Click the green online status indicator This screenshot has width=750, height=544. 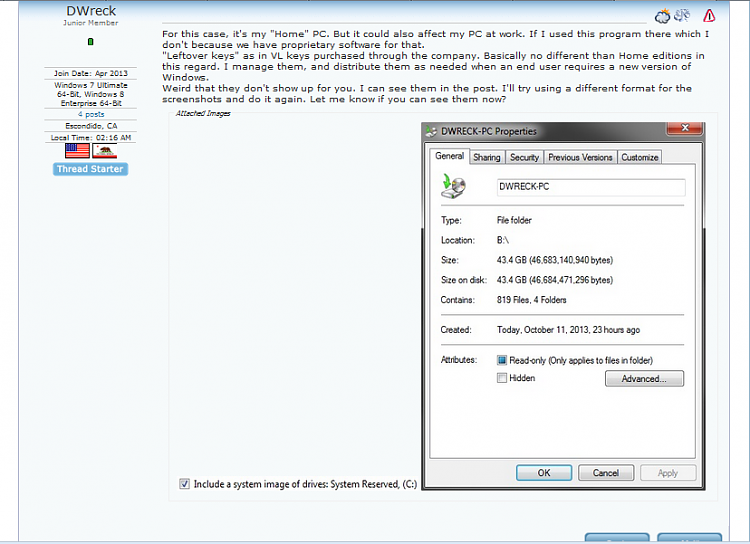tap(90, 42)
